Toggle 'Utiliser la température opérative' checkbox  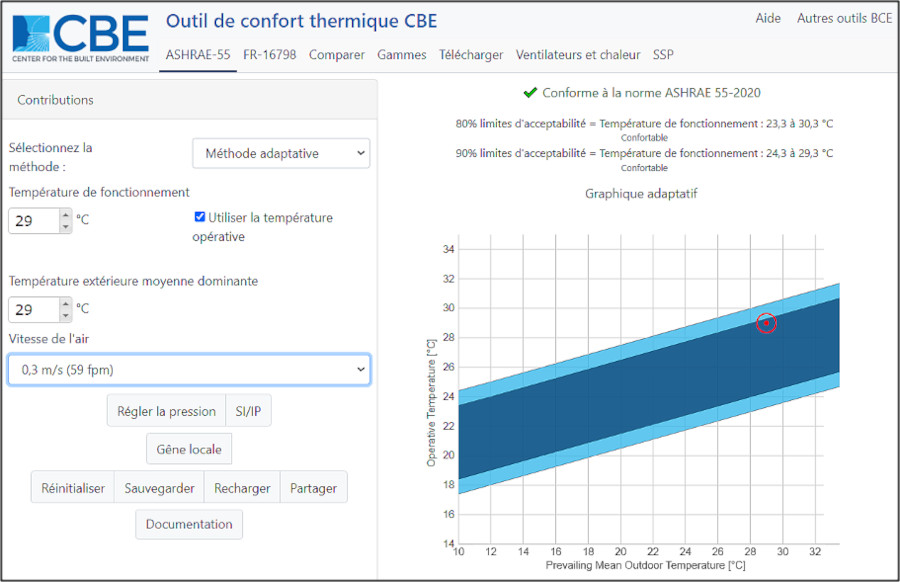pyautogui.click(x=200, y=217)
